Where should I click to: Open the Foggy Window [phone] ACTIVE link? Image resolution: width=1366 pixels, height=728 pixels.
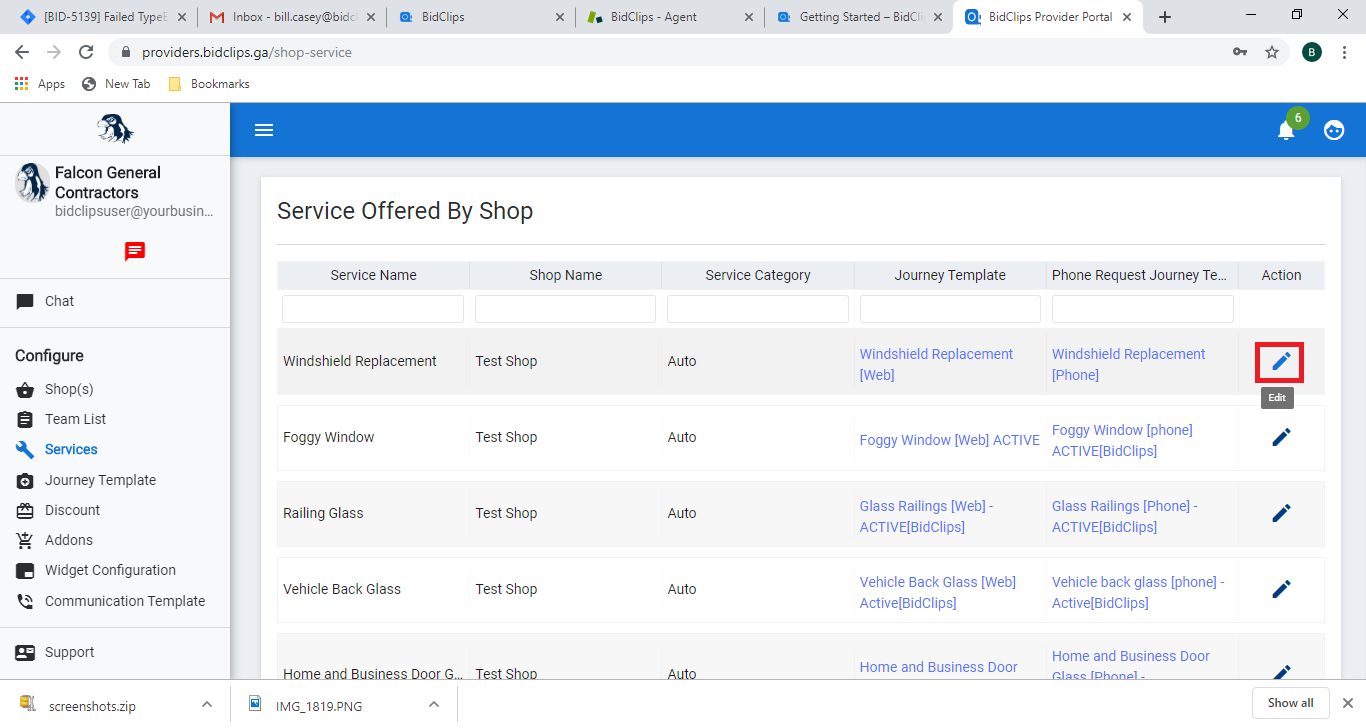pyautogui.click(x=1122, y=440)
